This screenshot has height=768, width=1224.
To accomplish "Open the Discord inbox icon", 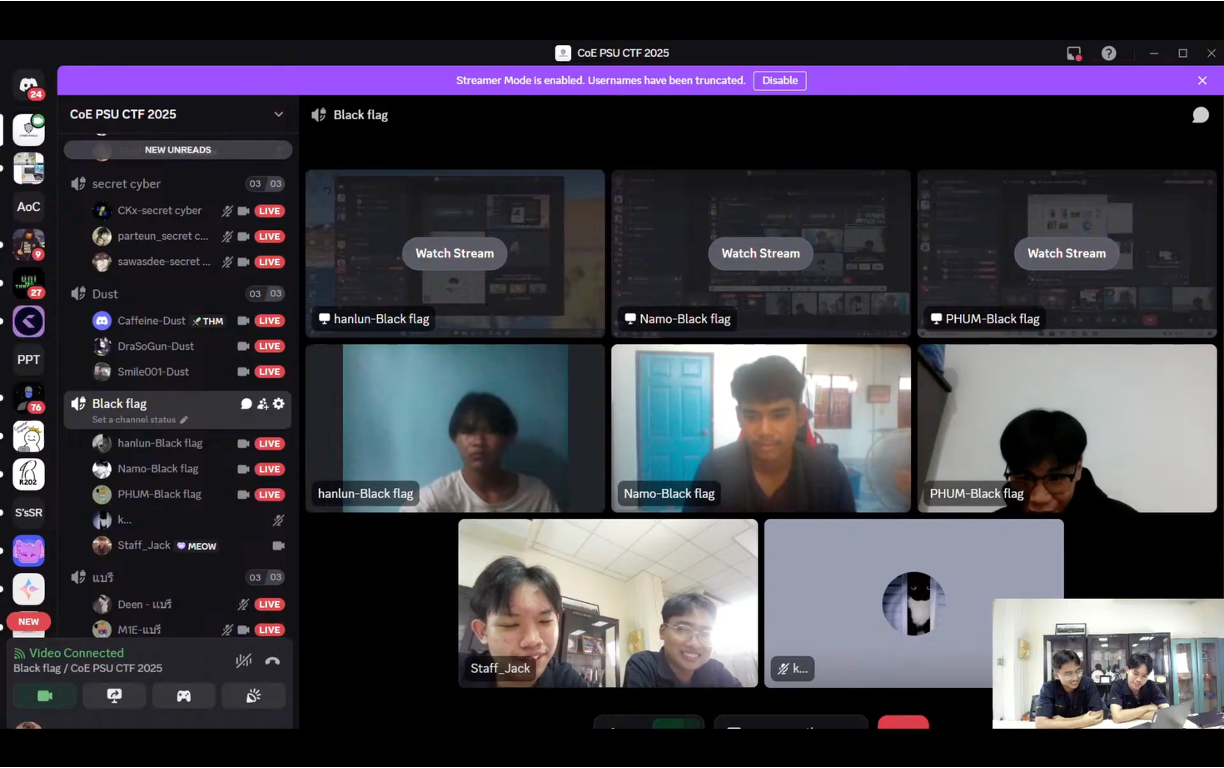I will click(1074, 53).
